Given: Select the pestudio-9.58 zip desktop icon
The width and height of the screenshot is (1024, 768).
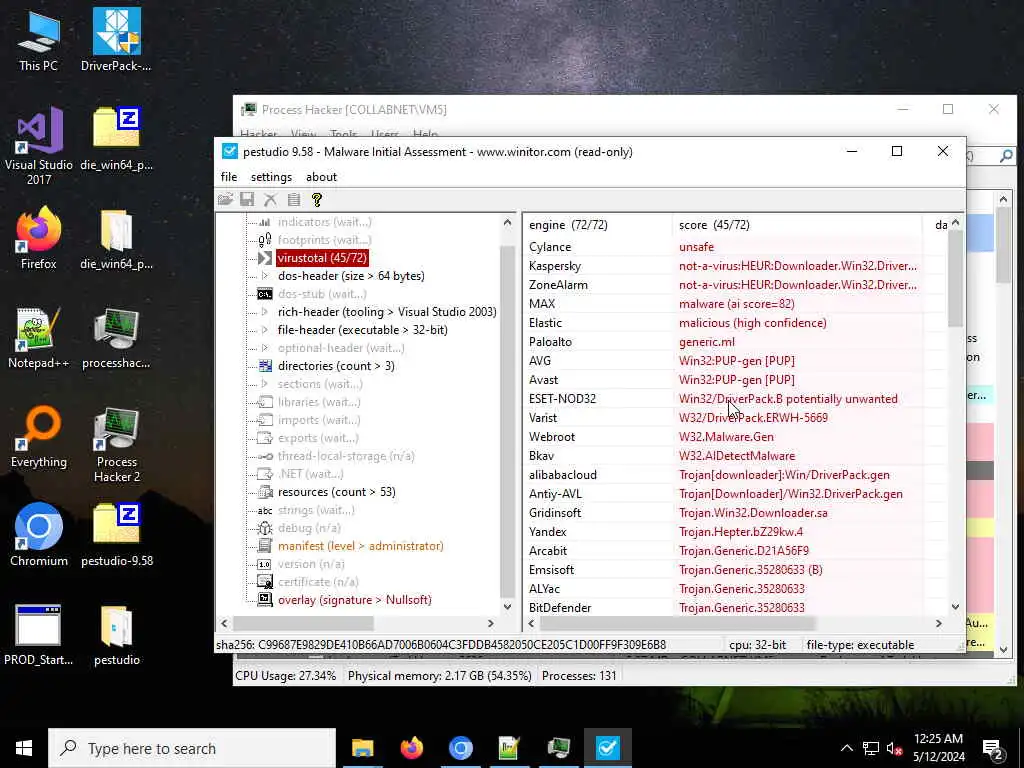Looking at the screenshot, I should (116, 534).
